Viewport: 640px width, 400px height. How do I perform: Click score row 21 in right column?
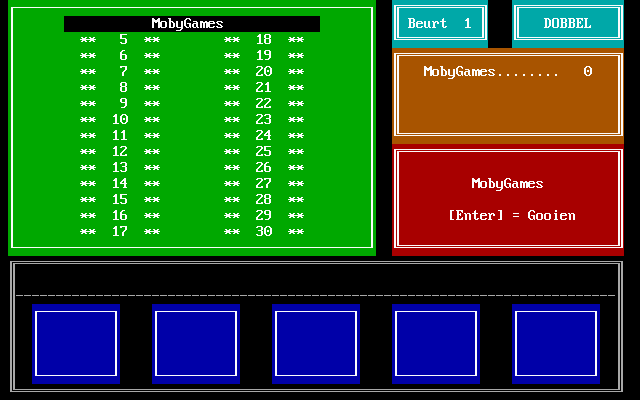264,88
